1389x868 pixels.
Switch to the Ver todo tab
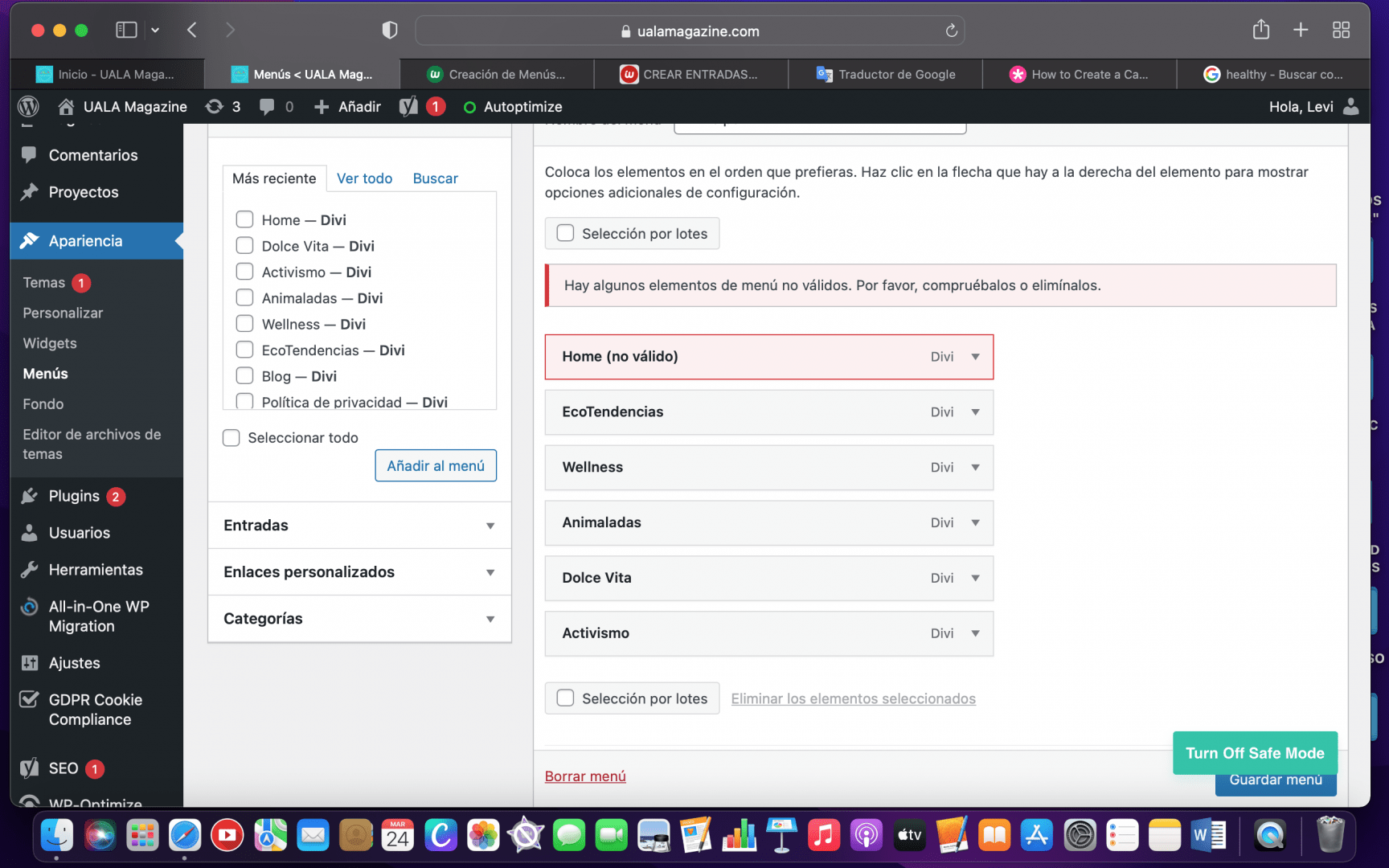(x=364, y=178)
